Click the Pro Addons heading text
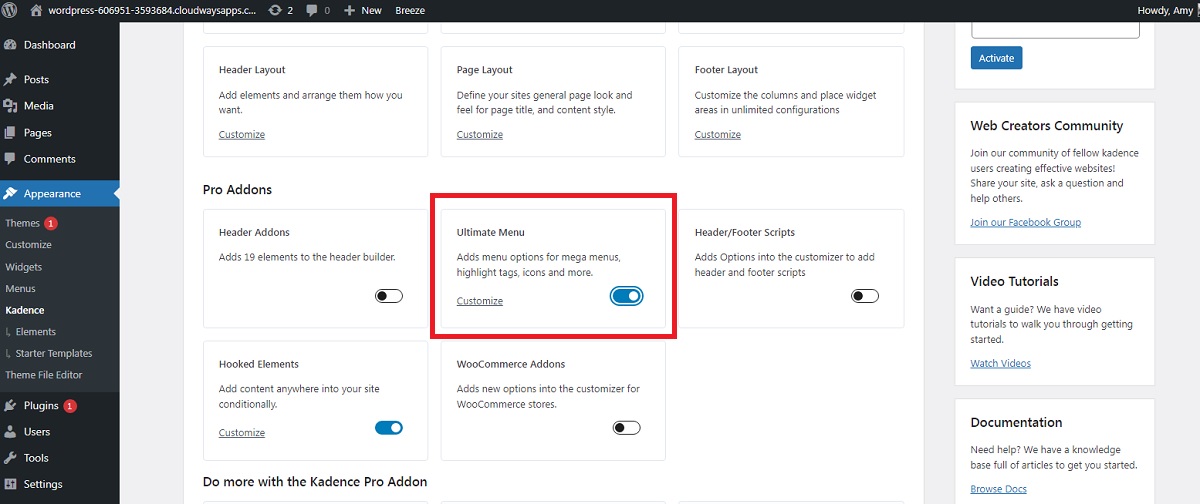The height and width of the screenshot is (504, 1200). point(237,189)
